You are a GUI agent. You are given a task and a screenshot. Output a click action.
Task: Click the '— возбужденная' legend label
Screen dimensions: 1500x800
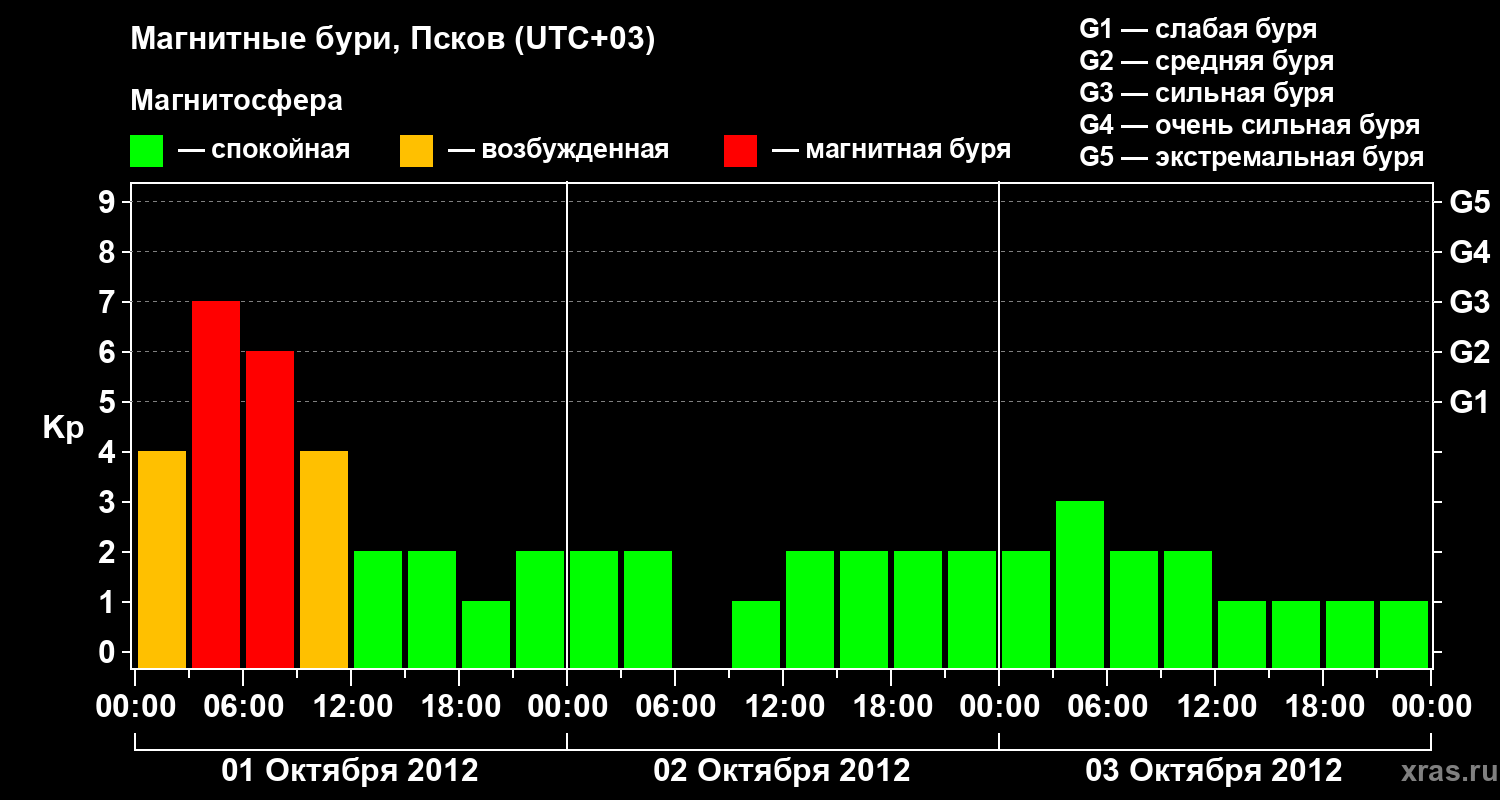tap(558, 150)
